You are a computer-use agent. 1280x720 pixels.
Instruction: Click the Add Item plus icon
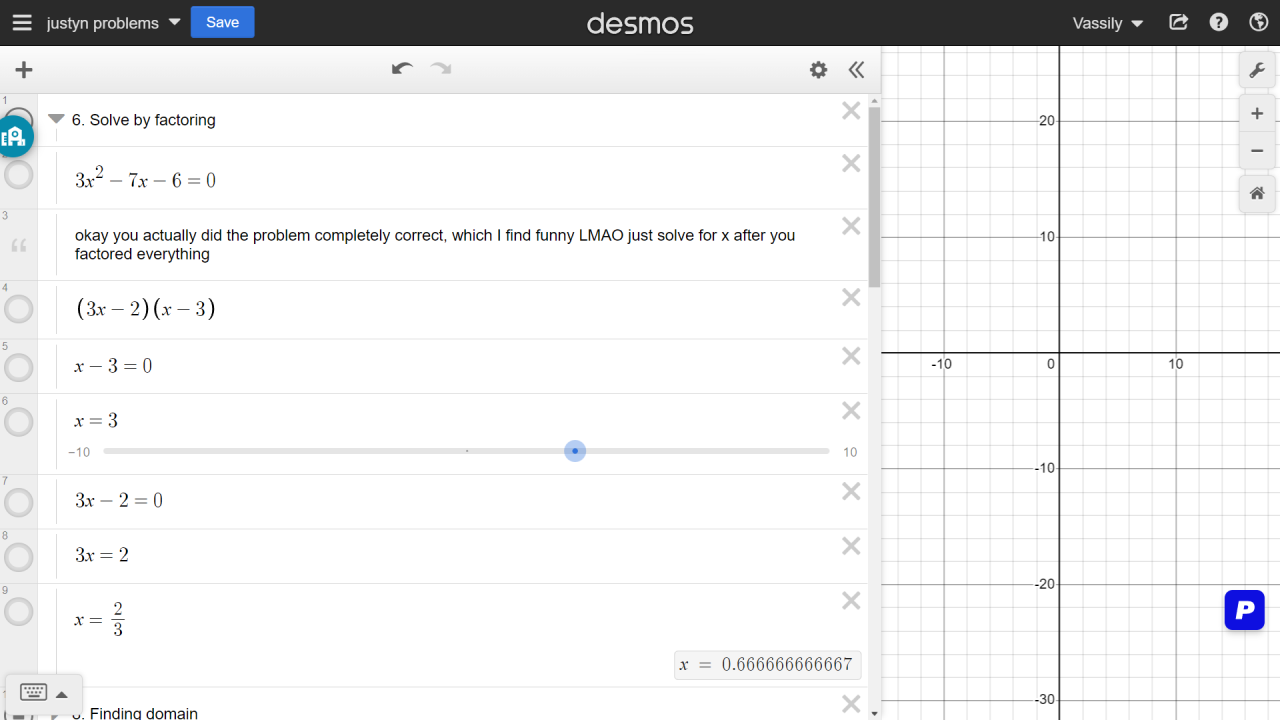tap(24, 70)
